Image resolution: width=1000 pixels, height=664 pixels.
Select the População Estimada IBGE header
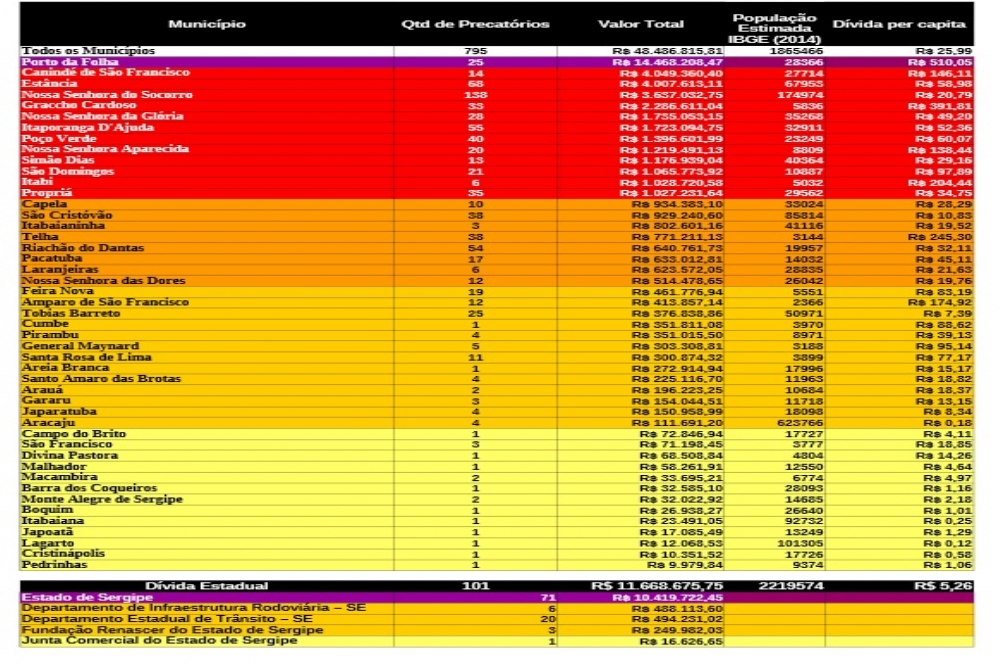(774, 28)
